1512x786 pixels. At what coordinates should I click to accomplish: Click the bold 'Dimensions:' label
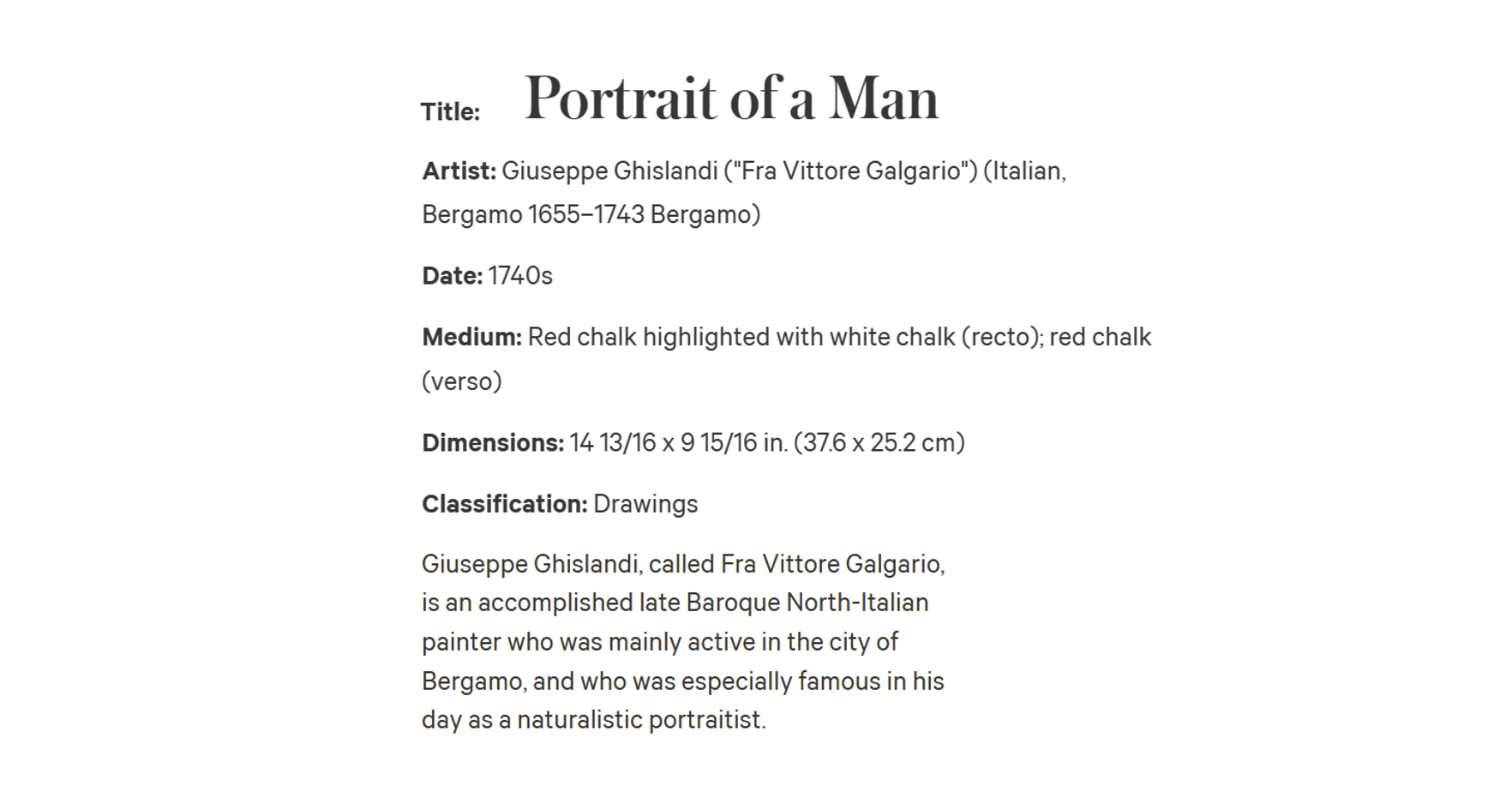(493, 442)
